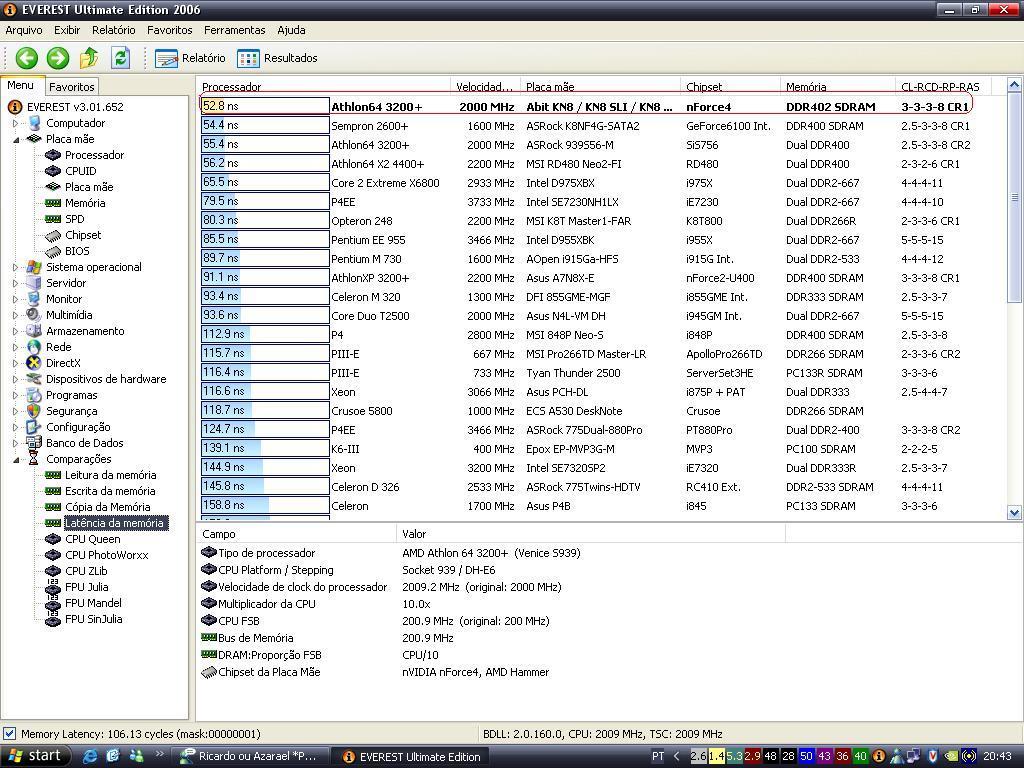Open Leitura da memória benchmark
Viewport: 1024px width, 768px height.
[x=110, y=475]
